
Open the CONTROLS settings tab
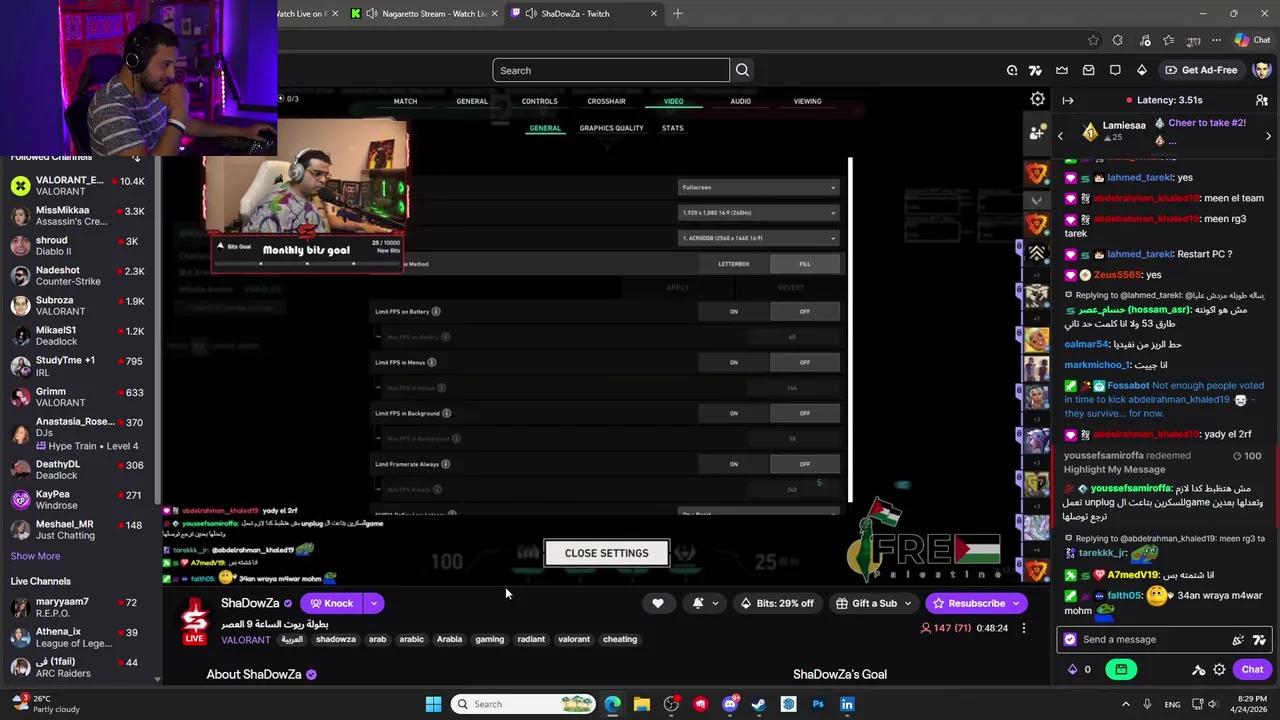(539, 101)
